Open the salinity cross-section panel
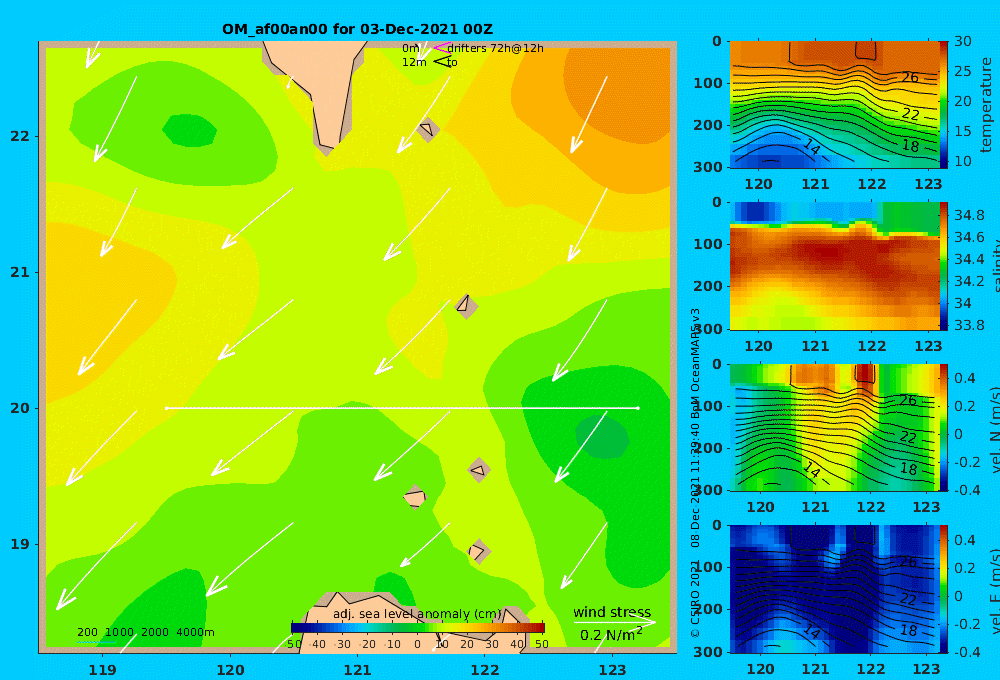The height and width of the screenshot is (680, 1000). (834, 266)
